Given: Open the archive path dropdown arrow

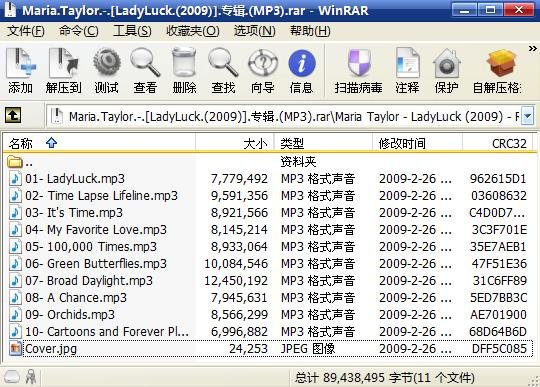Looking at the screenshot, I should (528, 117).
